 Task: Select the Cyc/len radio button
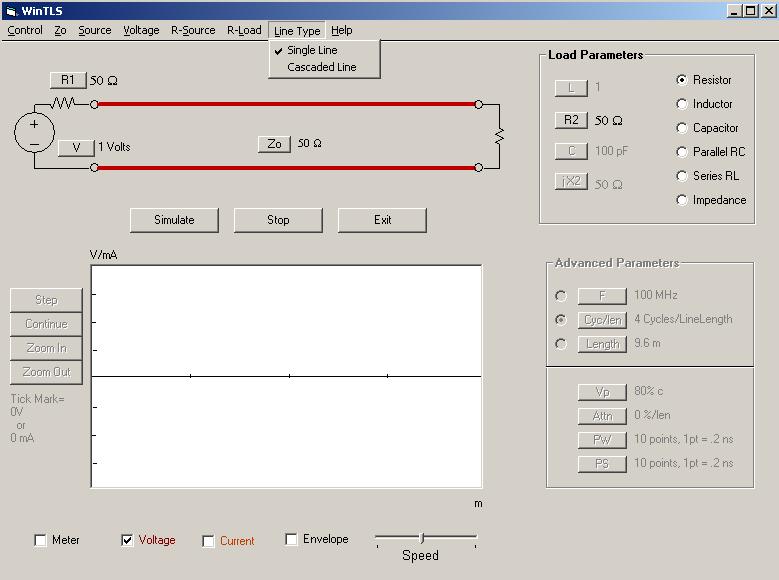(x=561, y=320)
